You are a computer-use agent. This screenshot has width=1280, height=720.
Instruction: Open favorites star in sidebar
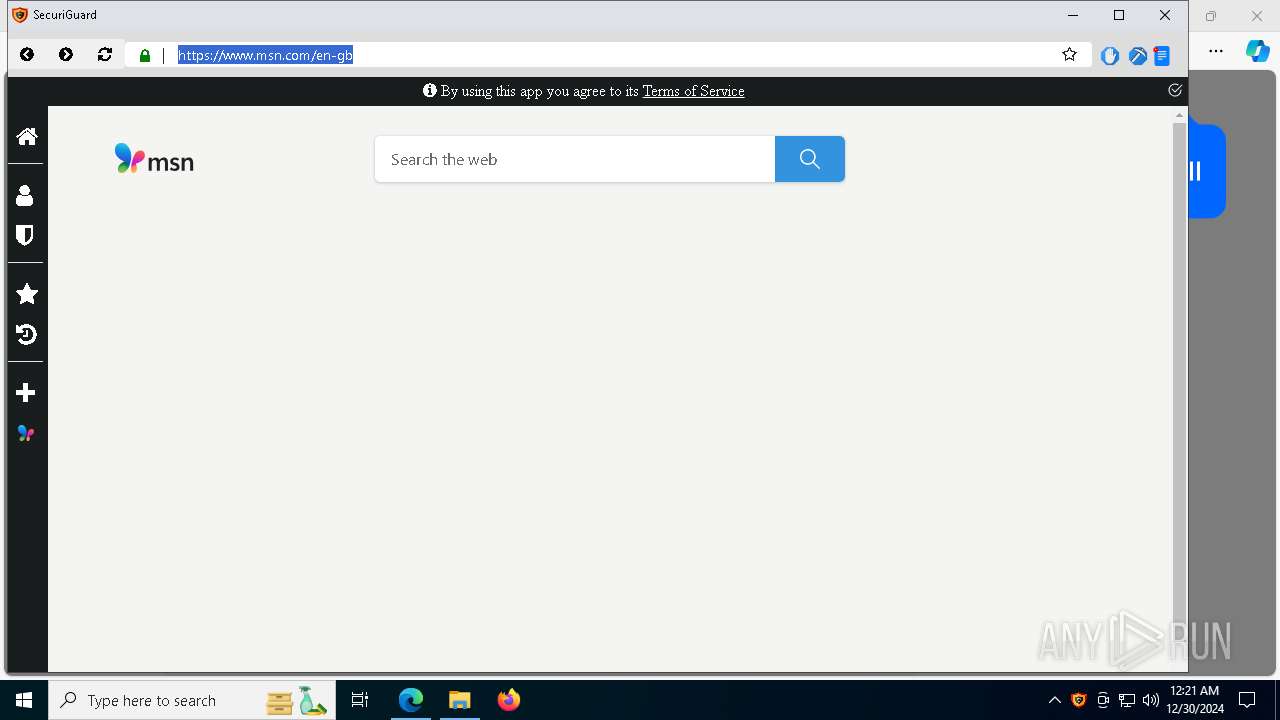27,294
